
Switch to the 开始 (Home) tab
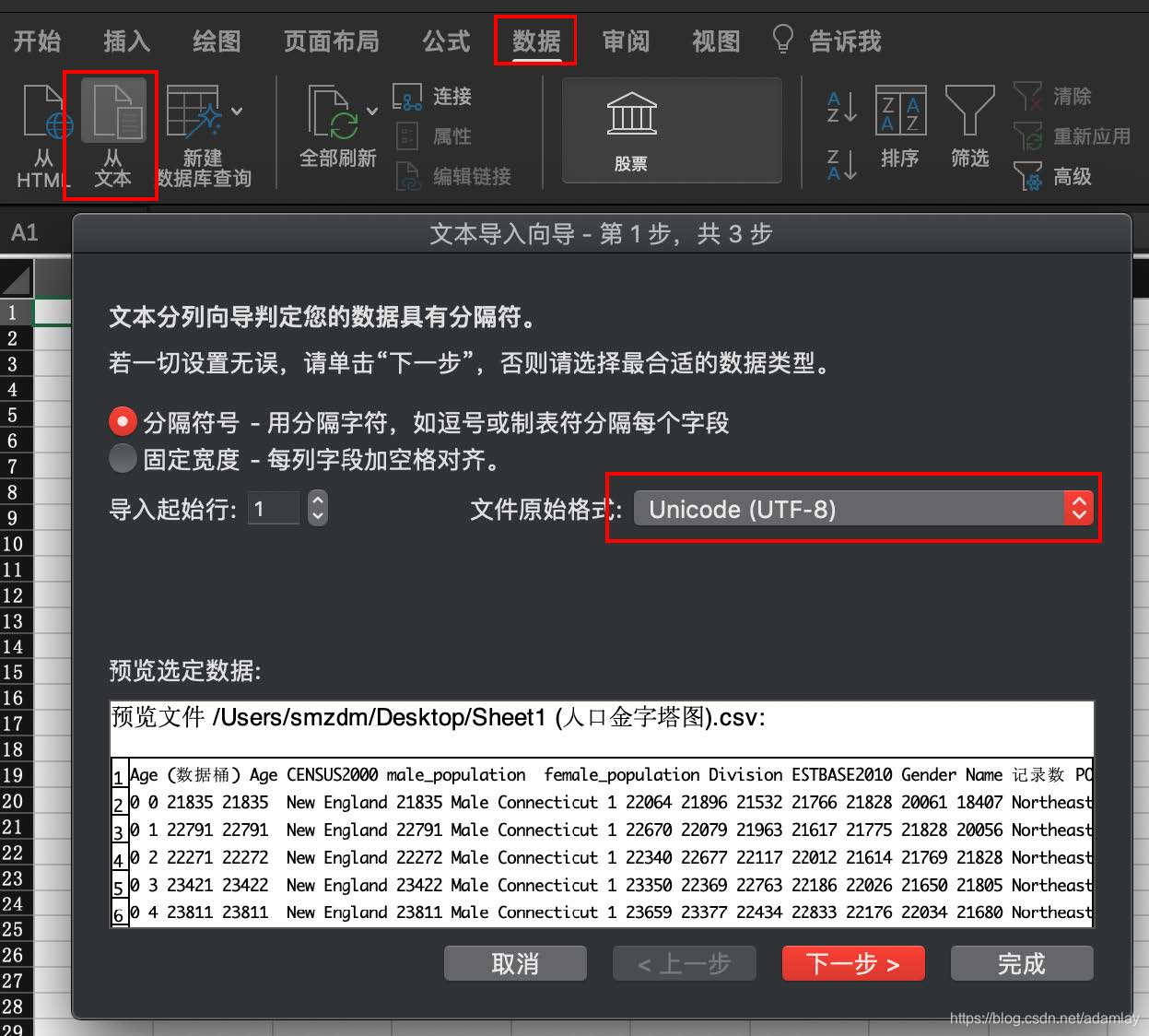37,41
